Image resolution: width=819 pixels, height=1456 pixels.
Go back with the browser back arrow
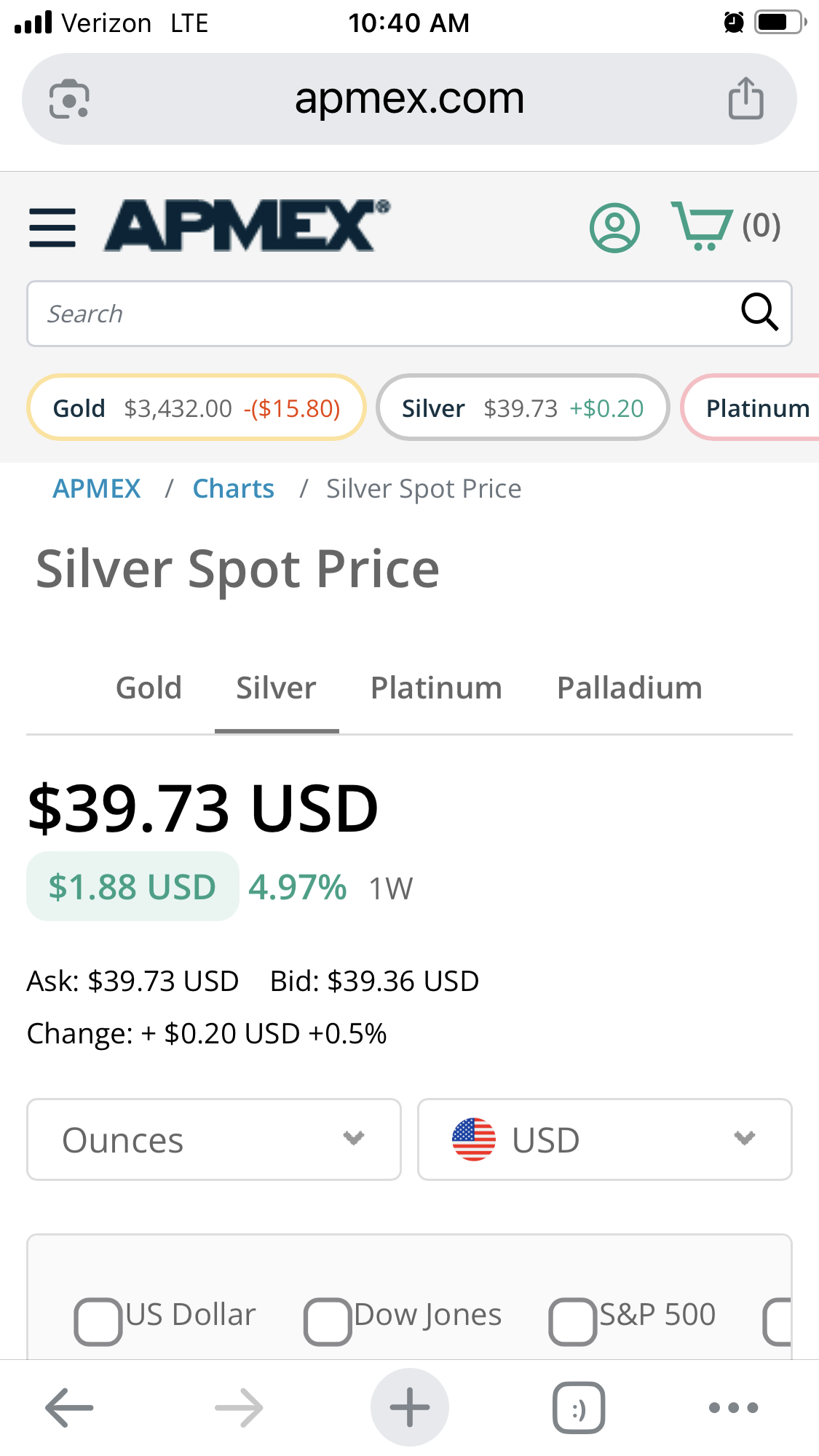69,1408
